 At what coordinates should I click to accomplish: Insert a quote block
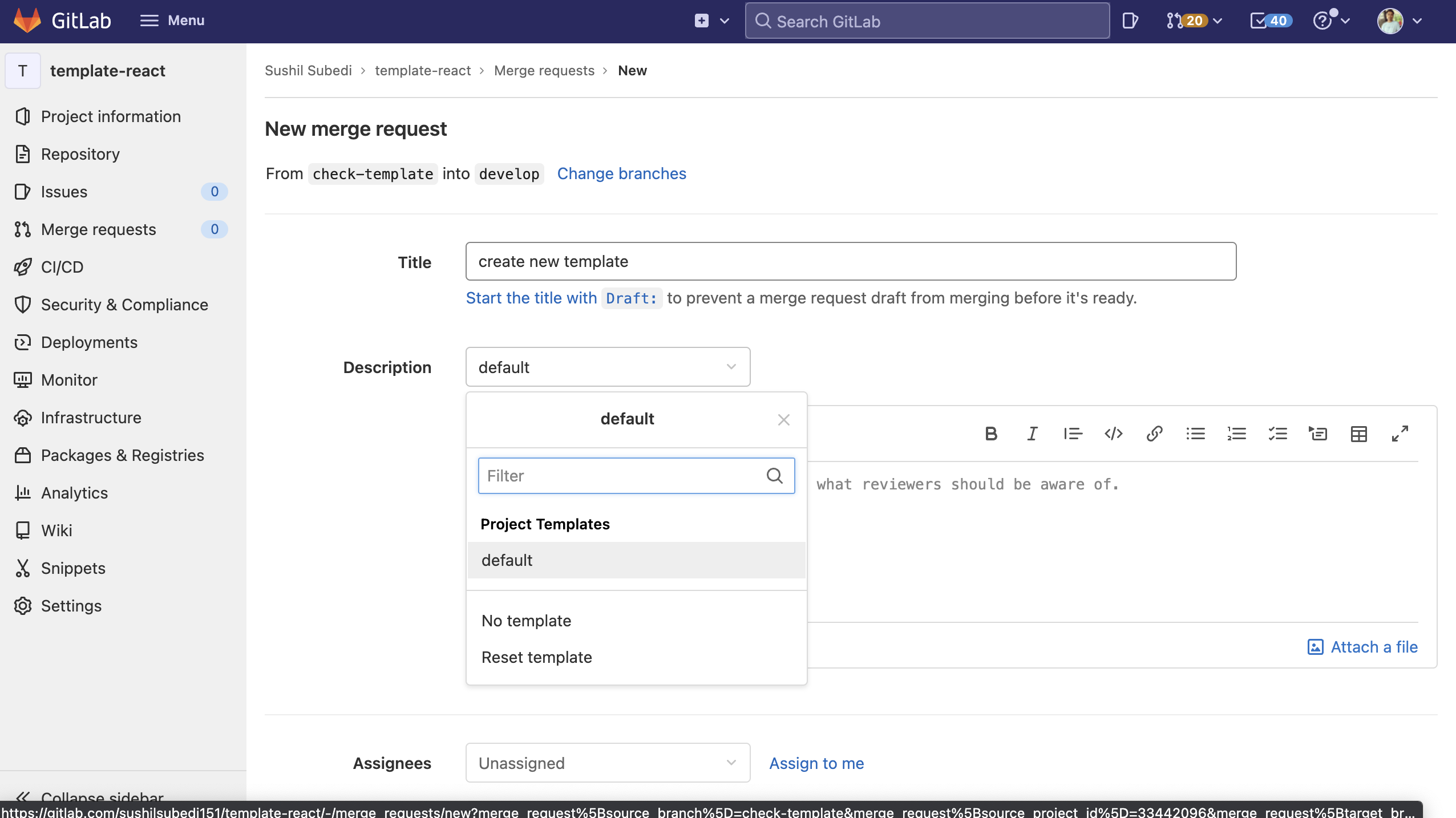point(1073,434)
